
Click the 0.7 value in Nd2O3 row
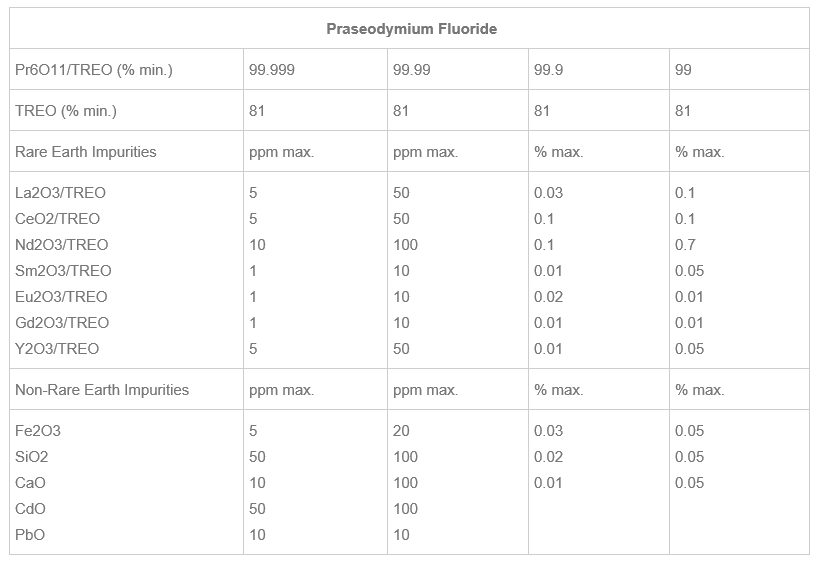coord(685,245)
